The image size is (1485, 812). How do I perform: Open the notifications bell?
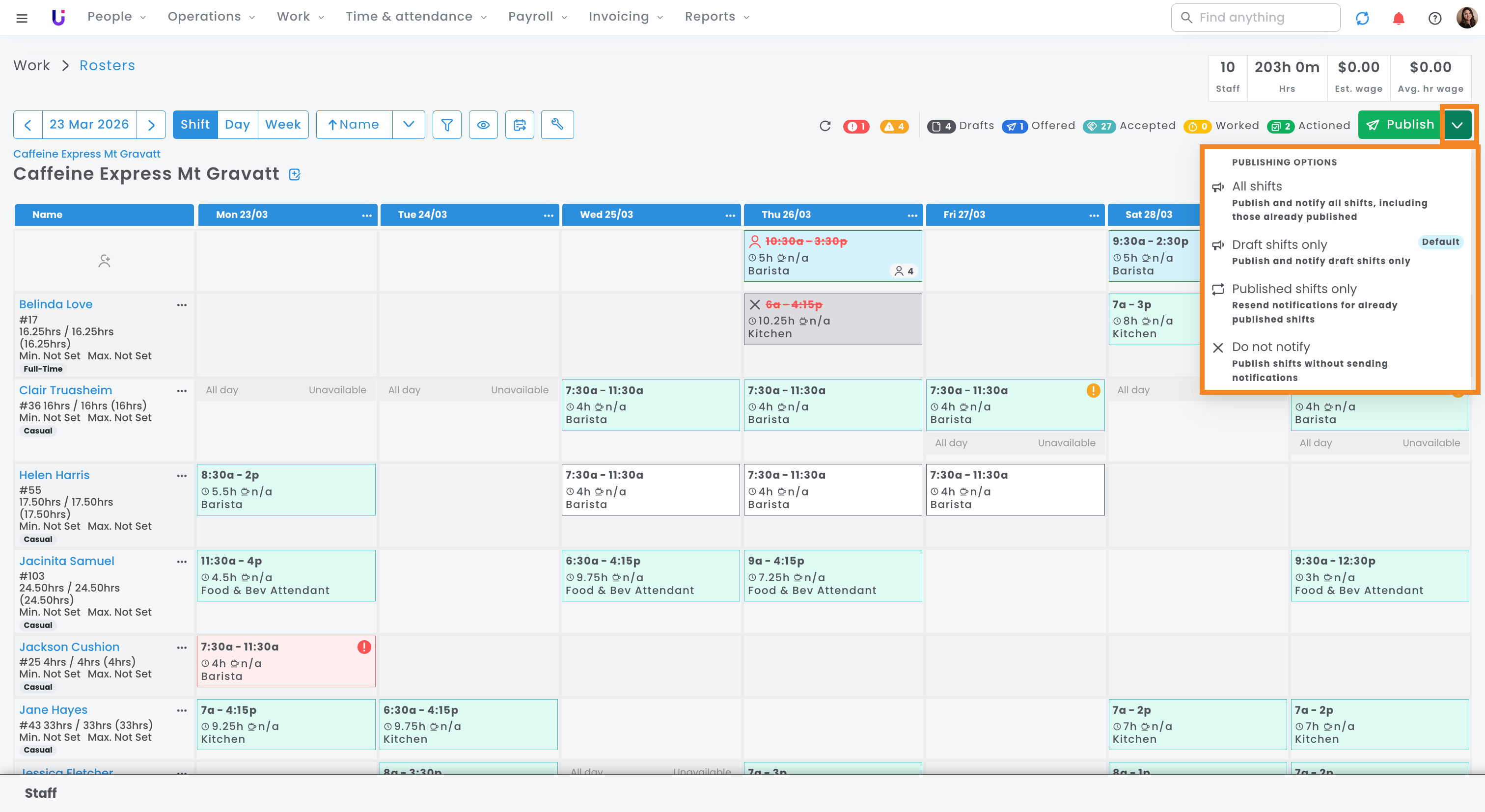coord(1398,18)
